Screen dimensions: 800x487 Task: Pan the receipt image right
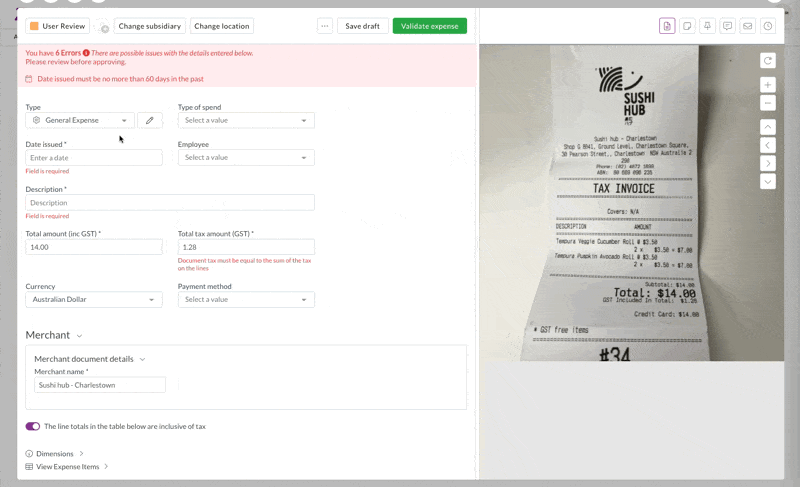tap(767, 164)
